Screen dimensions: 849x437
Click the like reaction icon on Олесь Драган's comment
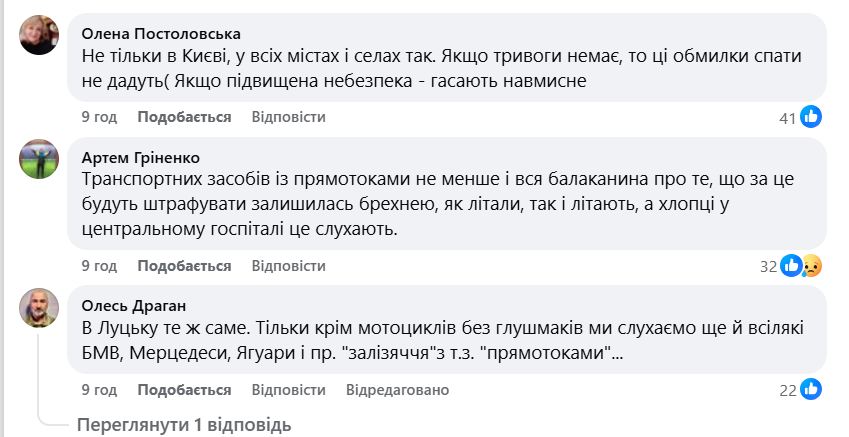(x=811, y=389)
